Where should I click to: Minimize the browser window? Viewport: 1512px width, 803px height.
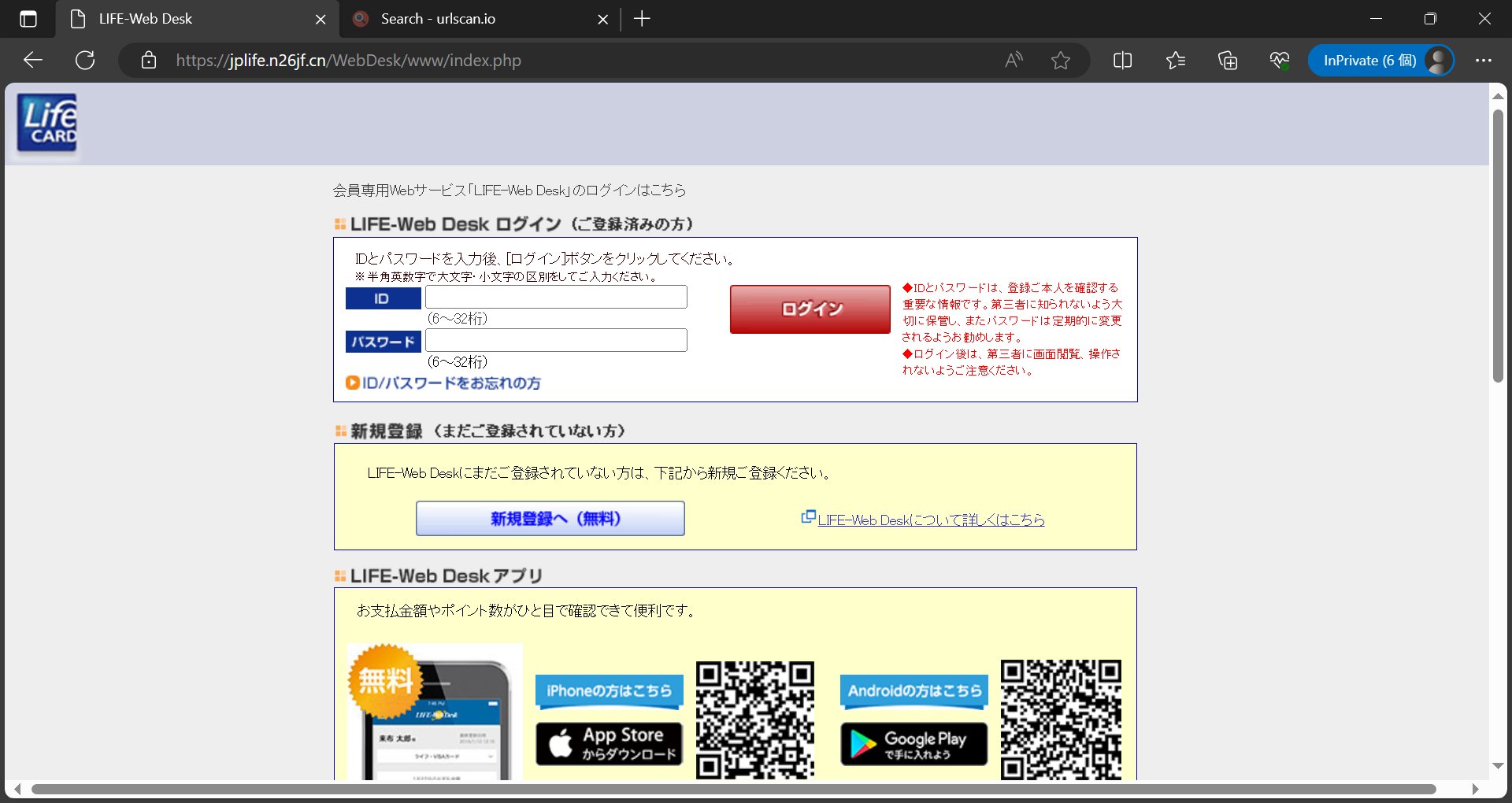1376,19
